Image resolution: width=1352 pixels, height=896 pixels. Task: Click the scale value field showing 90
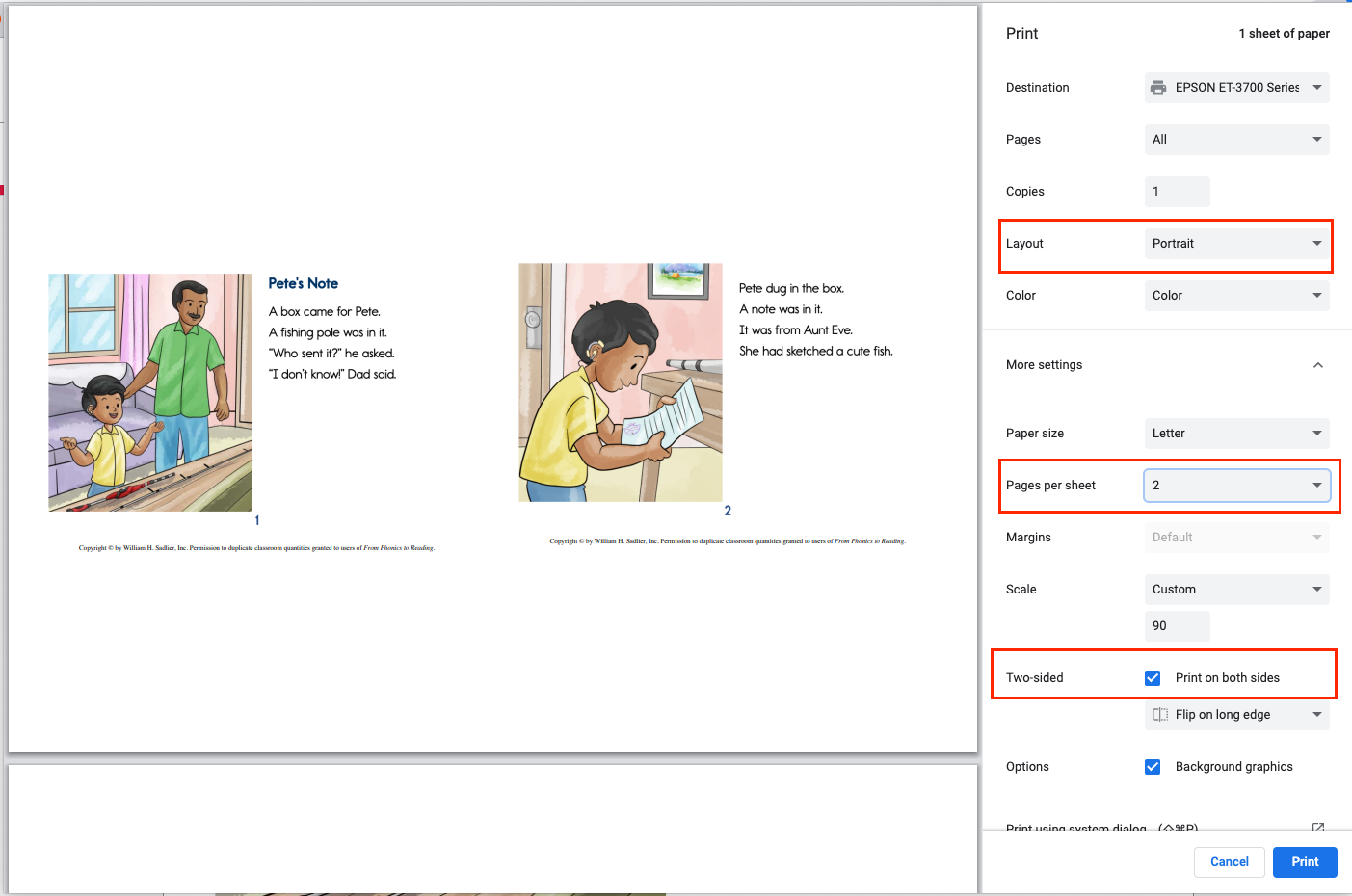point(1177,626)
